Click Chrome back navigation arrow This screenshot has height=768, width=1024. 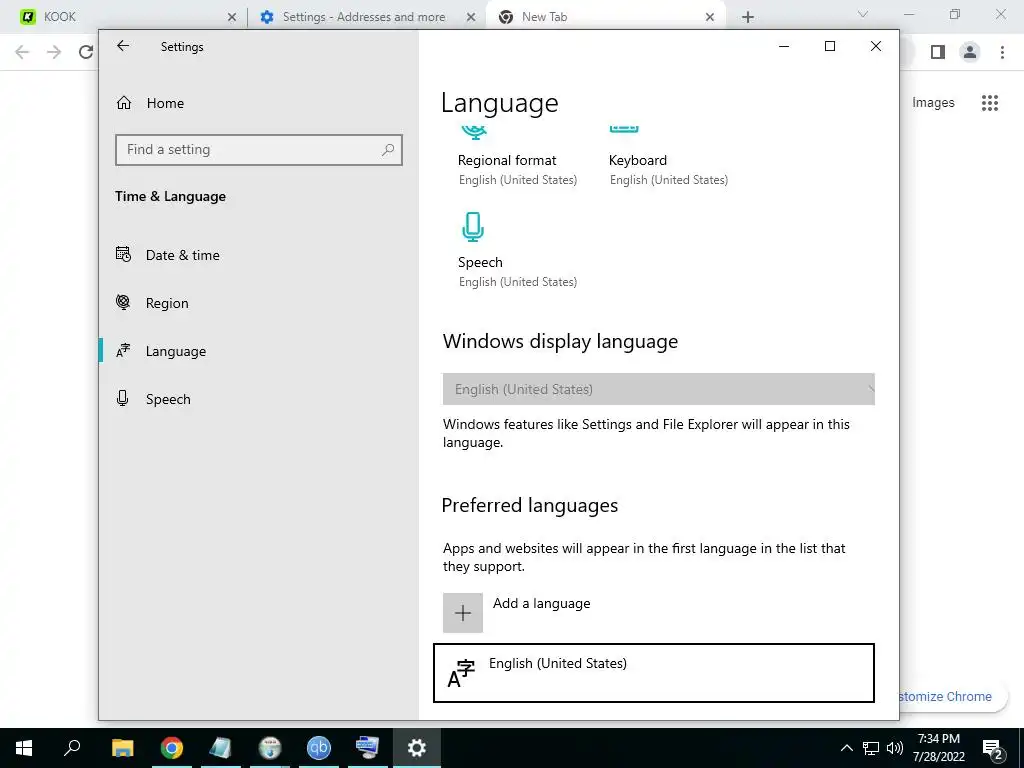[x=22, y=52]
